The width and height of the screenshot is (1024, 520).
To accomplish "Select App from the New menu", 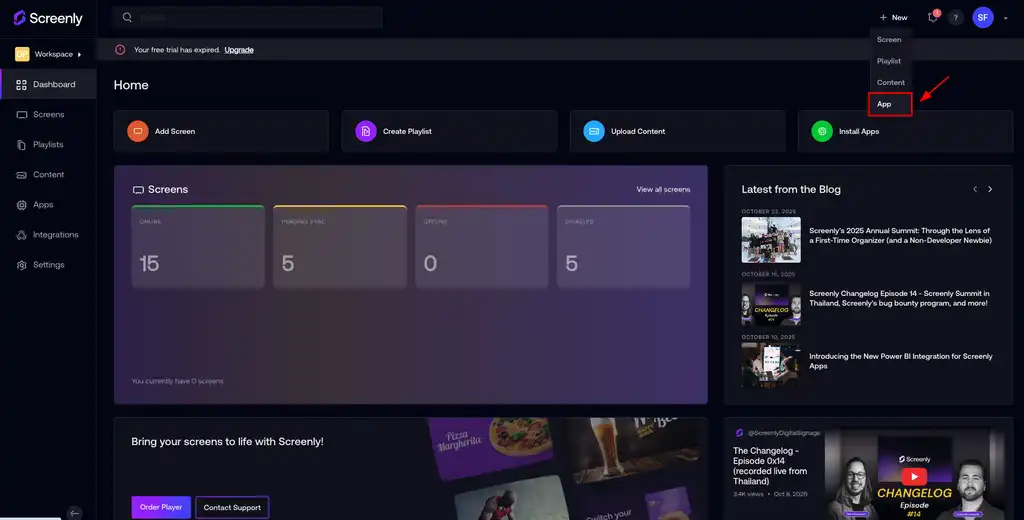I will [884, 104].
